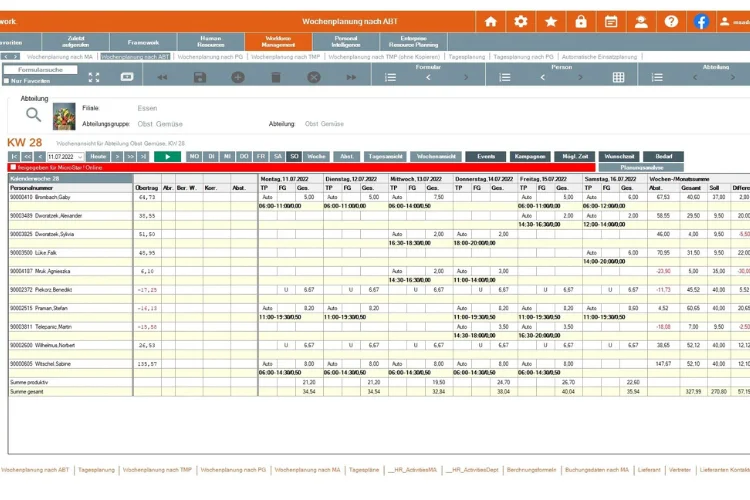Image resolution: width=750 pixels, height=500 pixels.
Task: Click the Bedarf button
Action: [663, 156]
